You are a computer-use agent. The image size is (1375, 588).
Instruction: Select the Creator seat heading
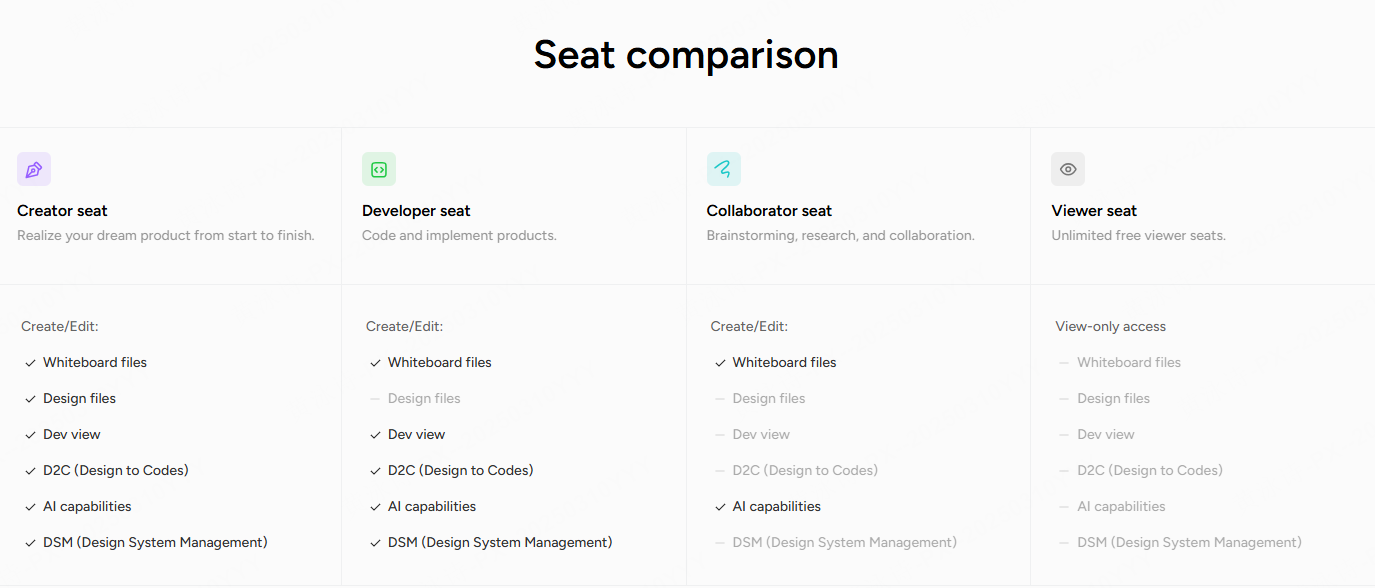tap(62, 211)
